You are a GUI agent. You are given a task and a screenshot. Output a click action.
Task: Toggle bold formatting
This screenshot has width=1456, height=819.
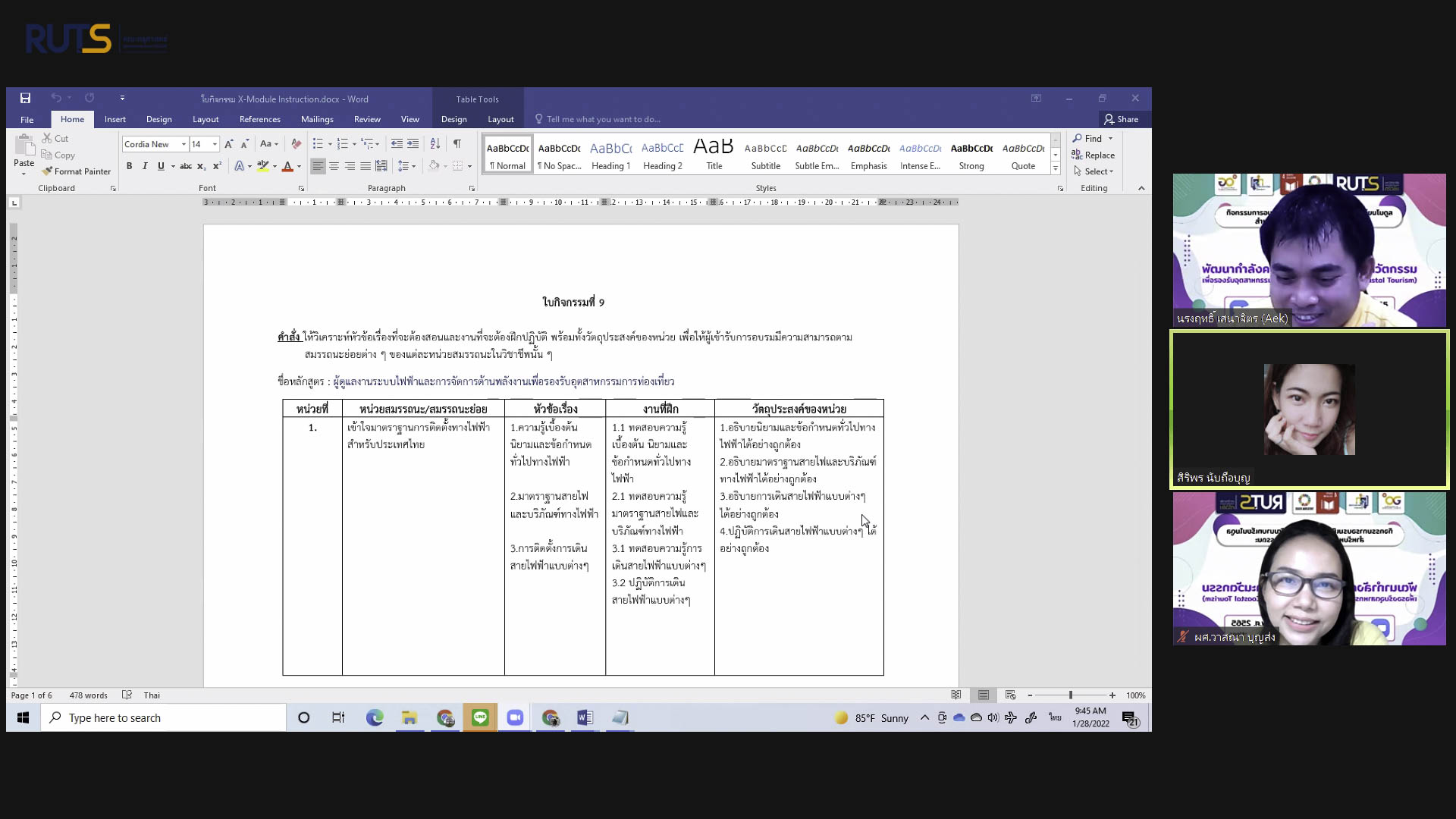[x=129, y=166]
